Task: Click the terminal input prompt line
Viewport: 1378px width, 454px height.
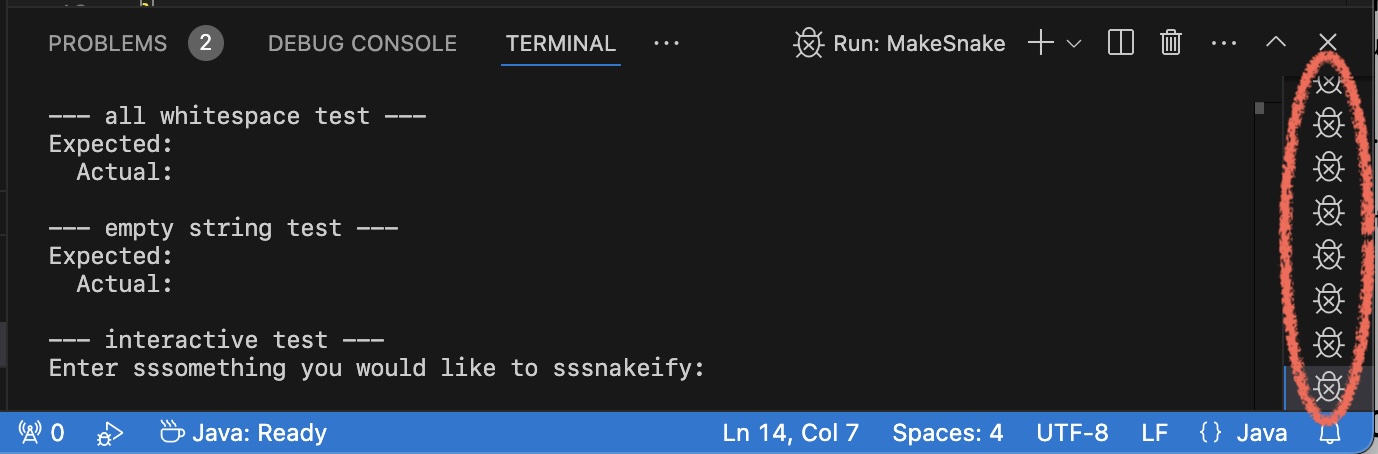Action: (x=378, y=368)
